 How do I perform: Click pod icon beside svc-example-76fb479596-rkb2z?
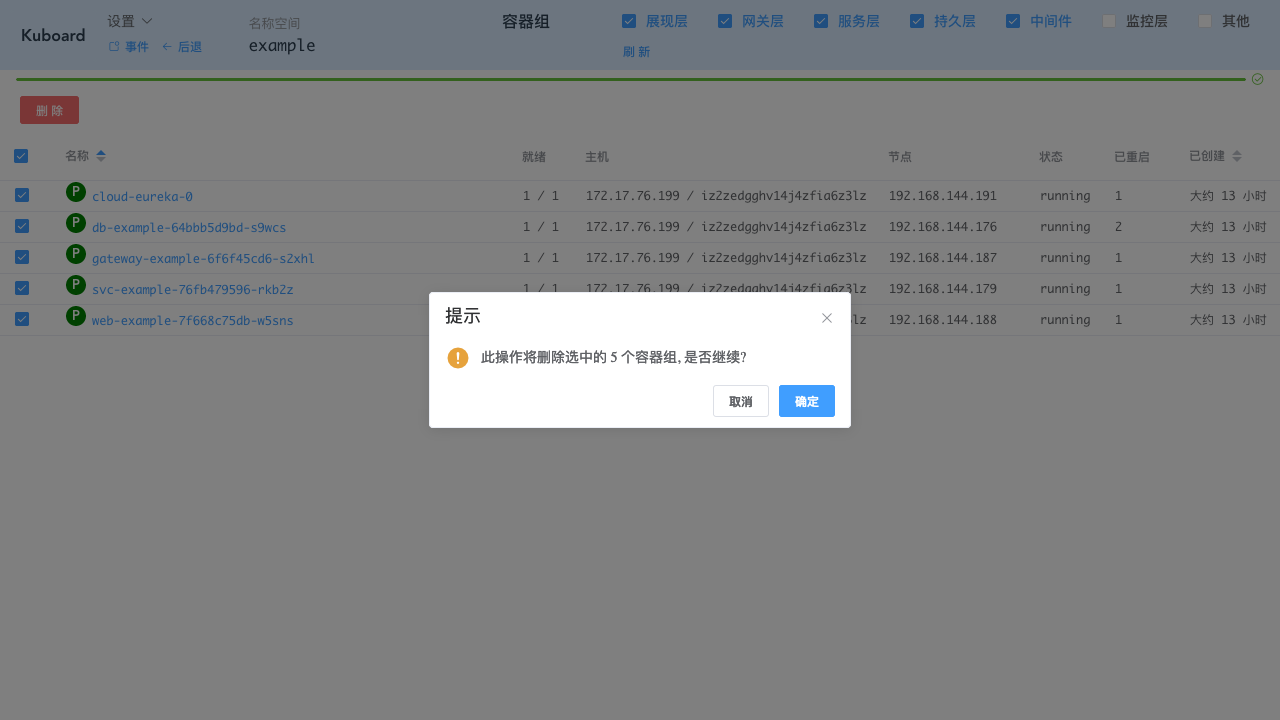point(76,285)
